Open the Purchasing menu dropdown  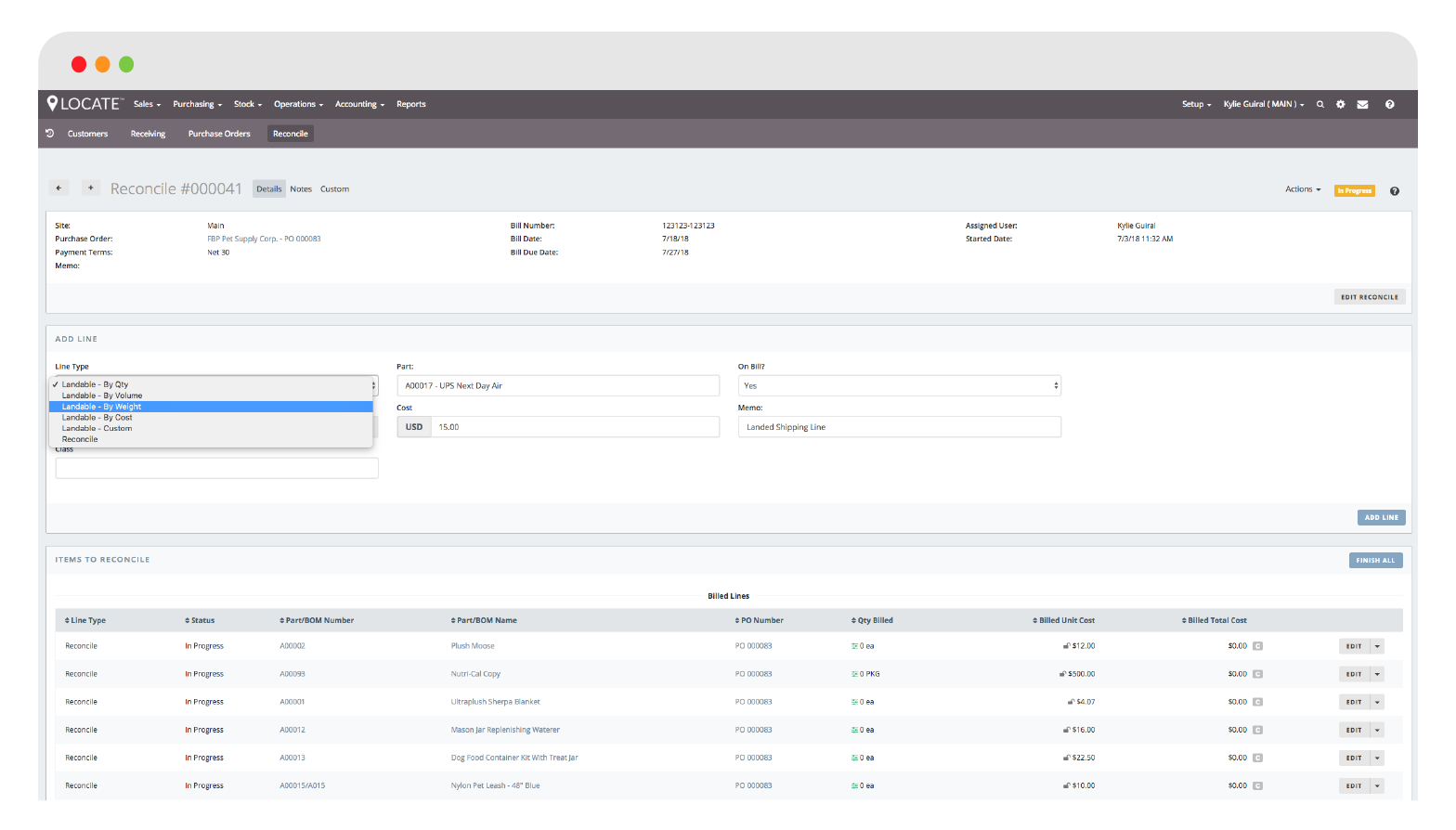click(x=197, y=104)
